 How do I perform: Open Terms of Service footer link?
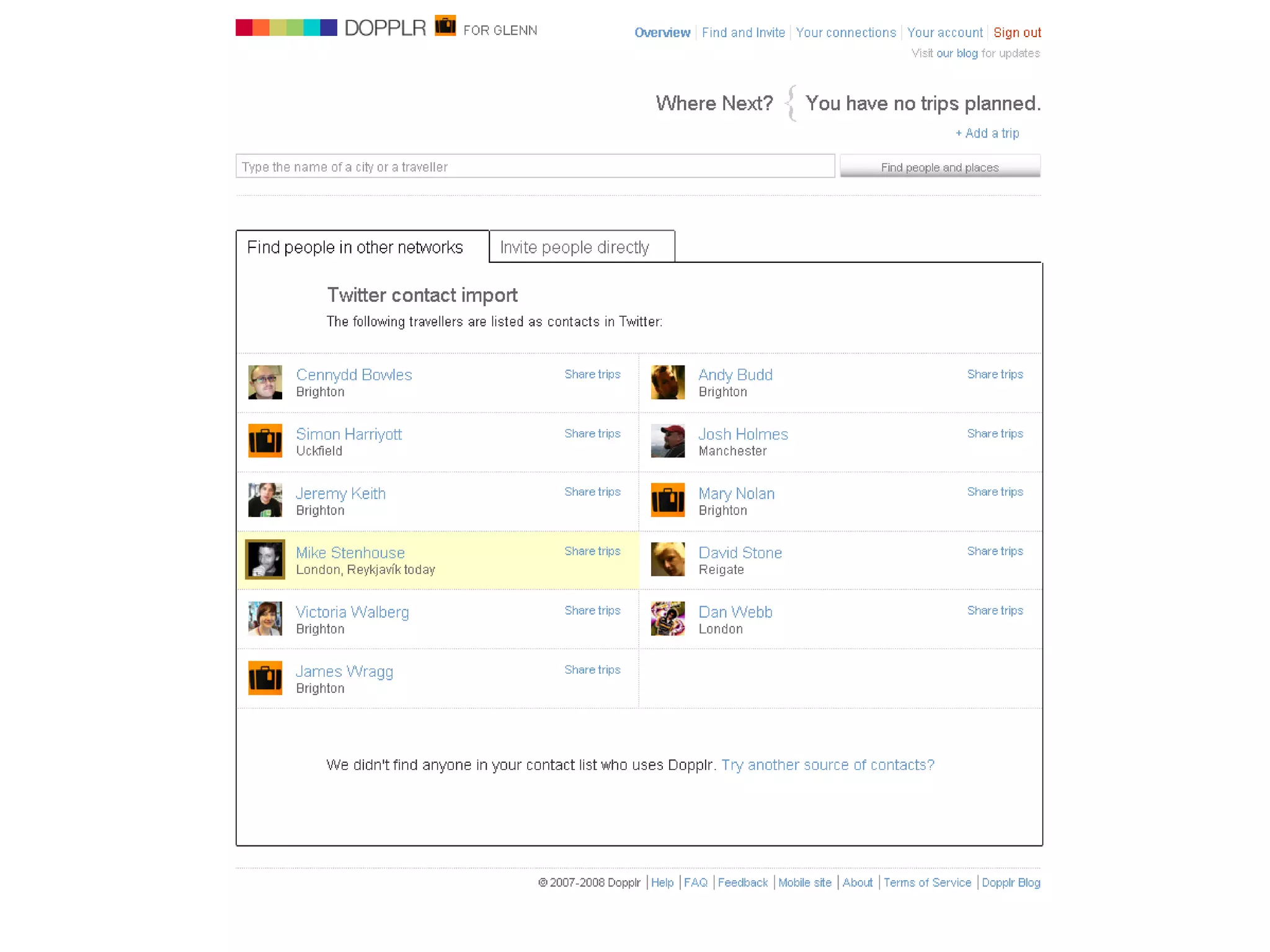pyautogui.click(x=927, y=883)
